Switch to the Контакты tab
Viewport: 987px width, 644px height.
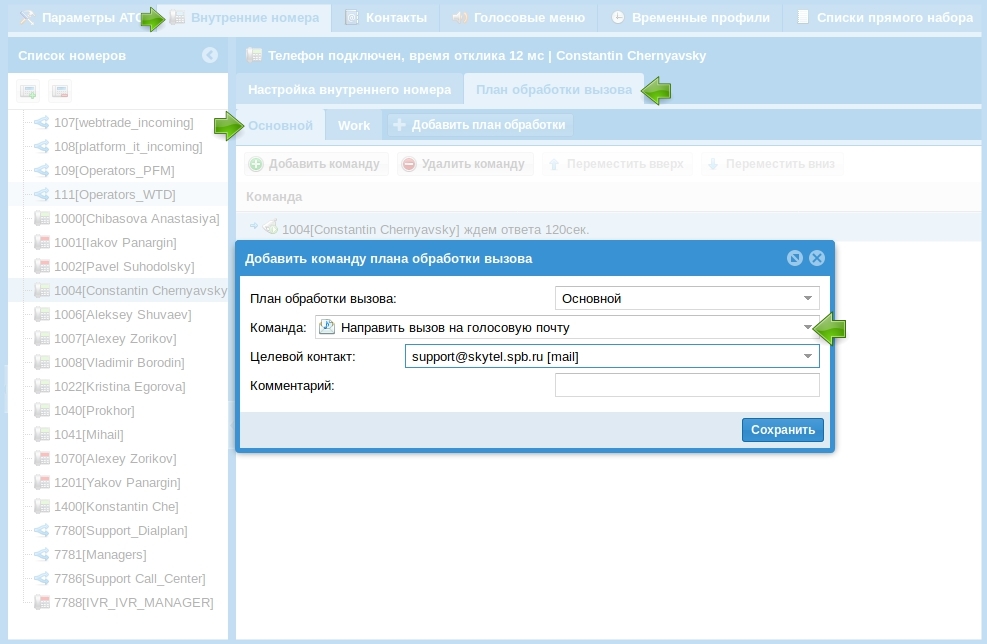coord(386,18)
